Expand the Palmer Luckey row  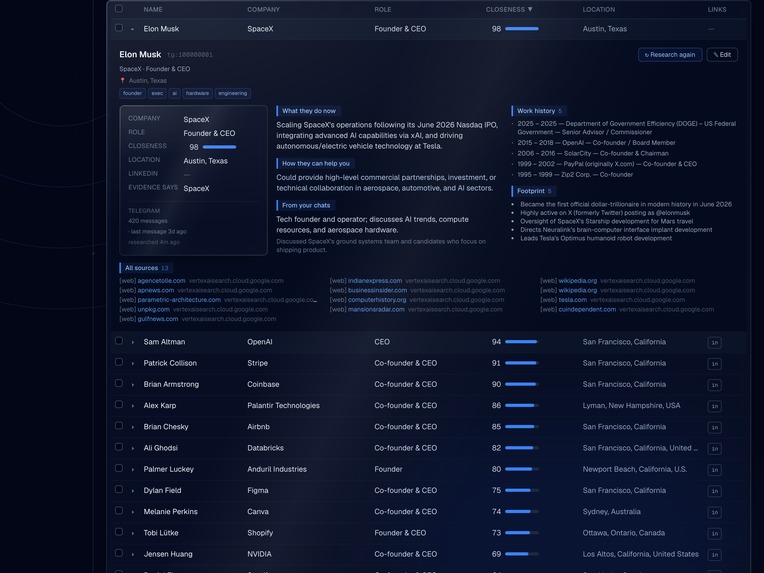pos(133,470)
